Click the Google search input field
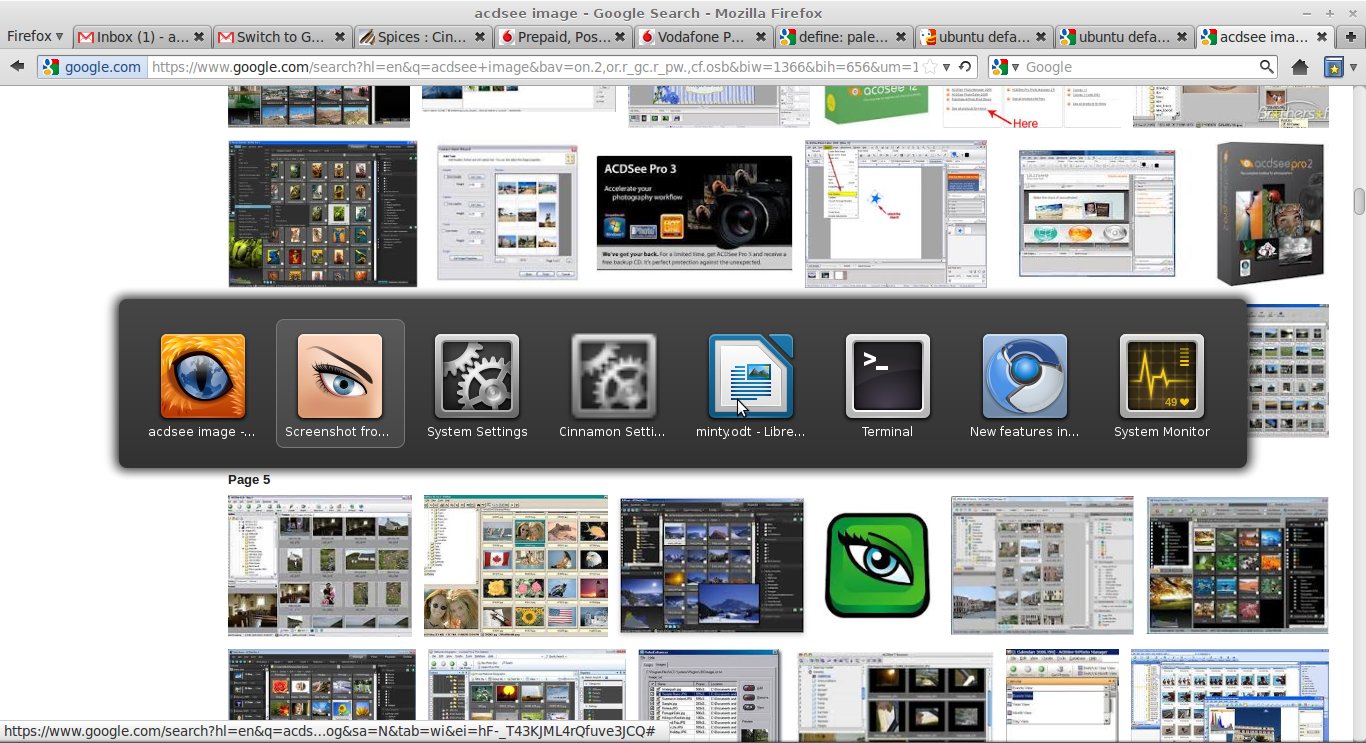The image size is (1366, 743). [1140, 67]
